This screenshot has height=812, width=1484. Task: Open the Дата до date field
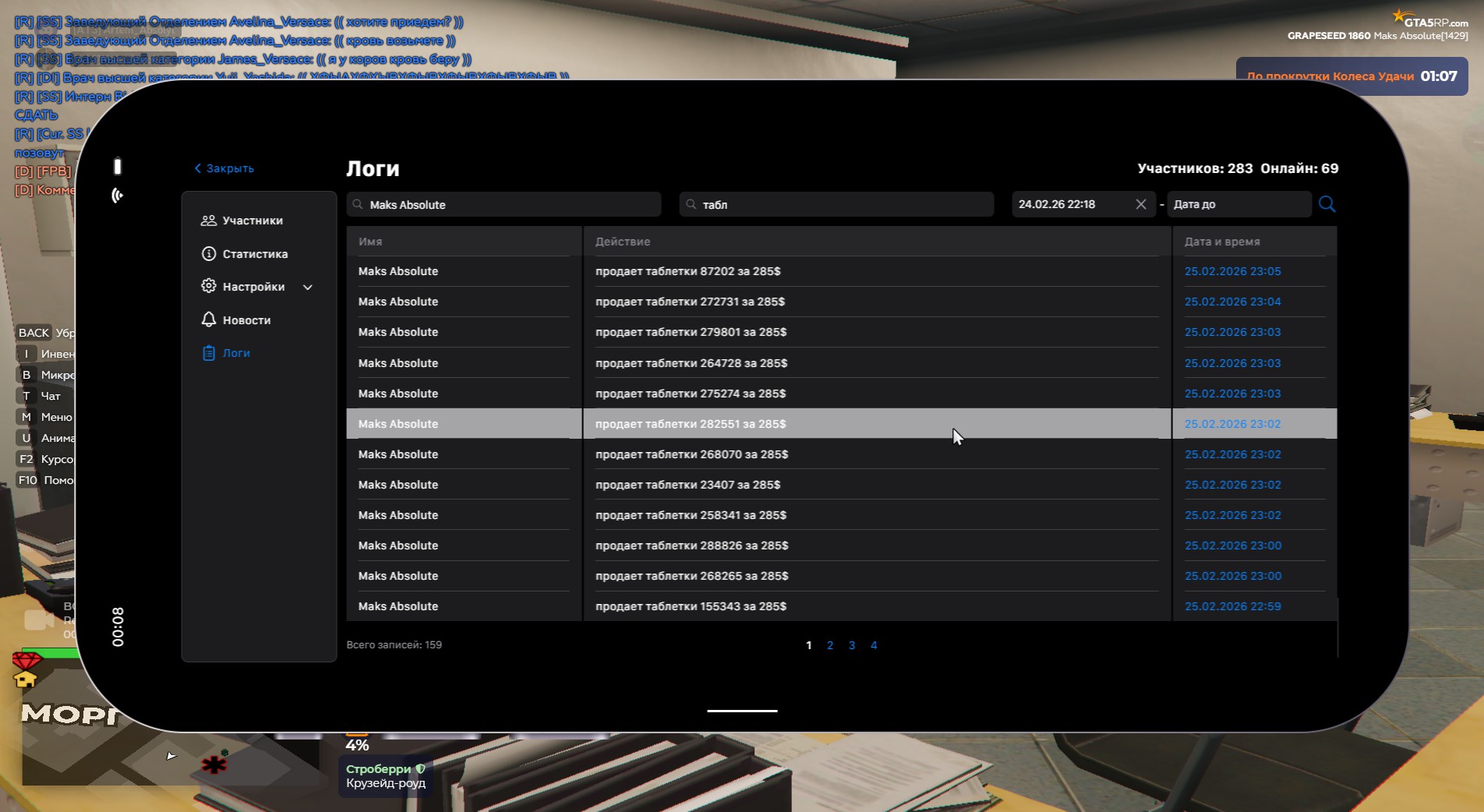click(1238, 204)
